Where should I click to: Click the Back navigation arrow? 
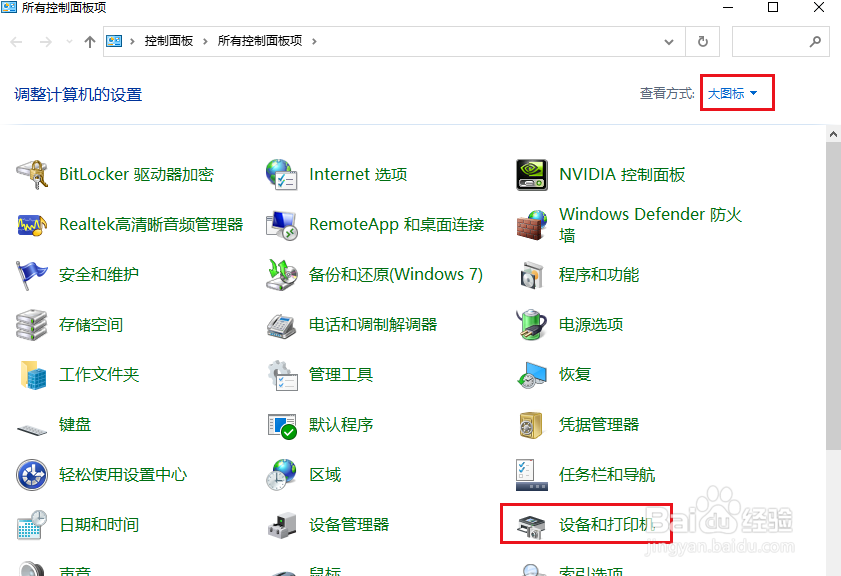(17, 41)
